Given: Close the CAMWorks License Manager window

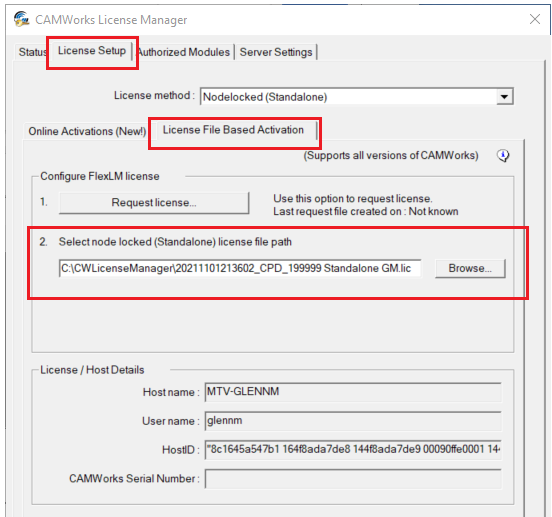Looking at the screenshot, I should [535, 19].
